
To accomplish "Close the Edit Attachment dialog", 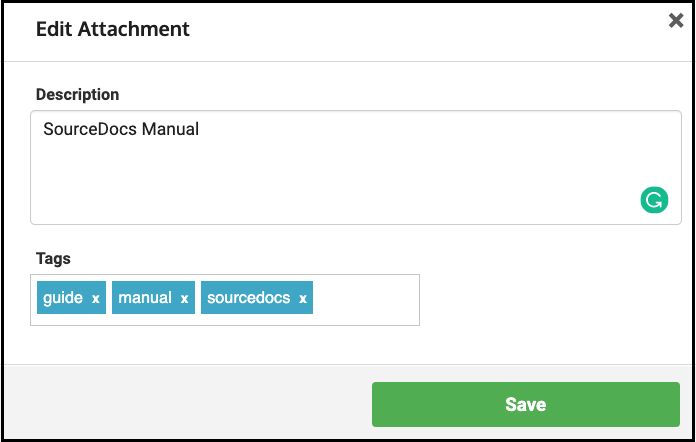I will [x=676, y=20].
